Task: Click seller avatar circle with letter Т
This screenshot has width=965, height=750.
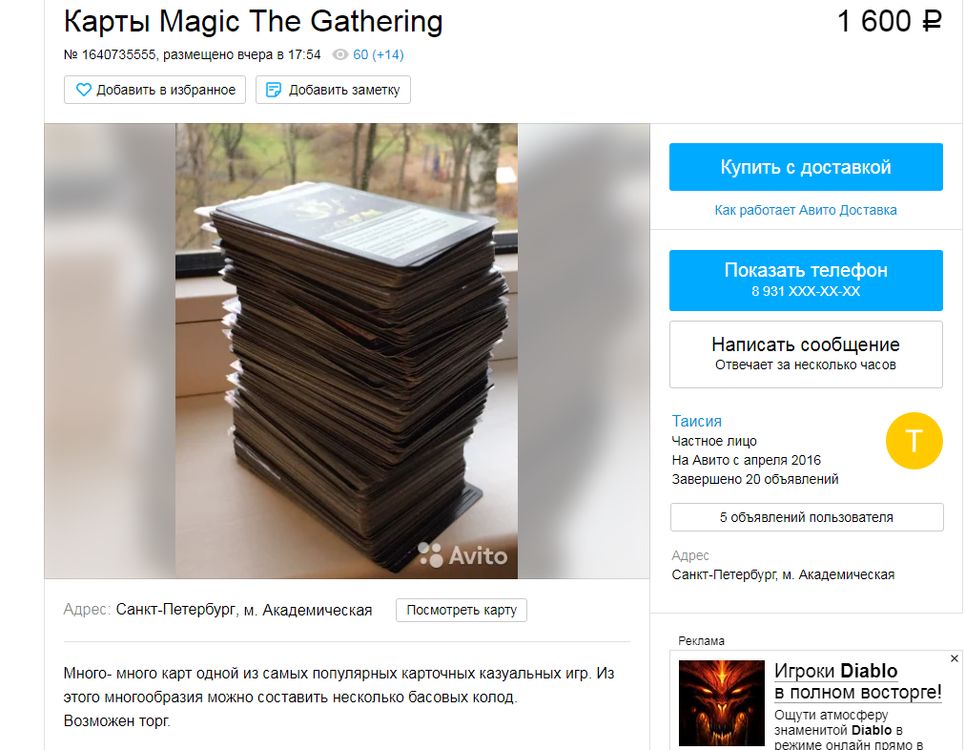Action: pos(914,441)
